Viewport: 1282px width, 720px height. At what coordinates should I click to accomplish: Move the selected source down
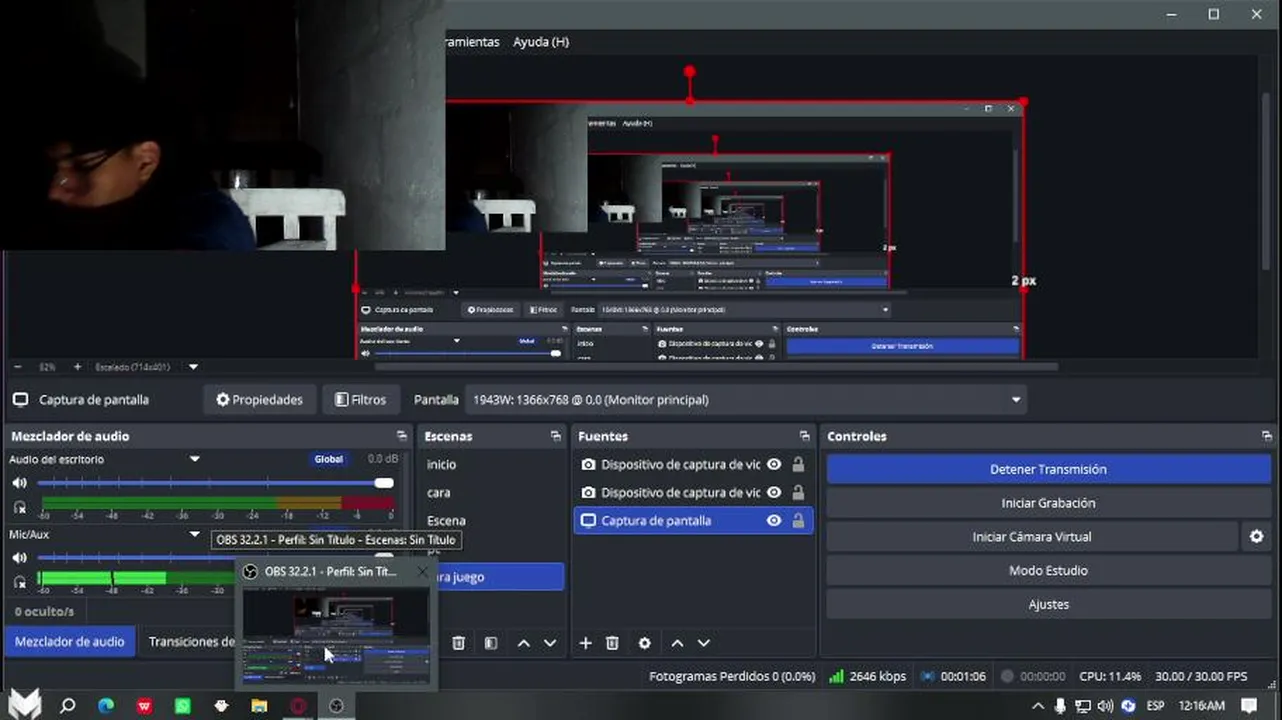point(704,643)
